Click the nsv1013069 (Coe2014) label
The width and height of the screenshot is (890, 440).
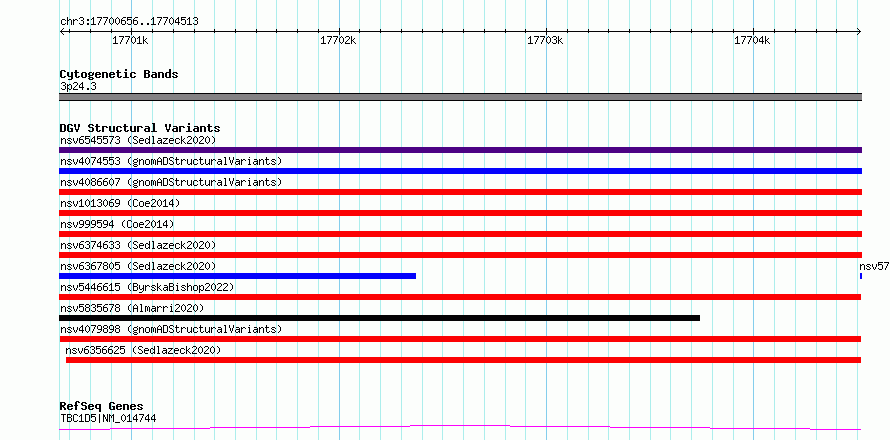(x=120, y=203)
